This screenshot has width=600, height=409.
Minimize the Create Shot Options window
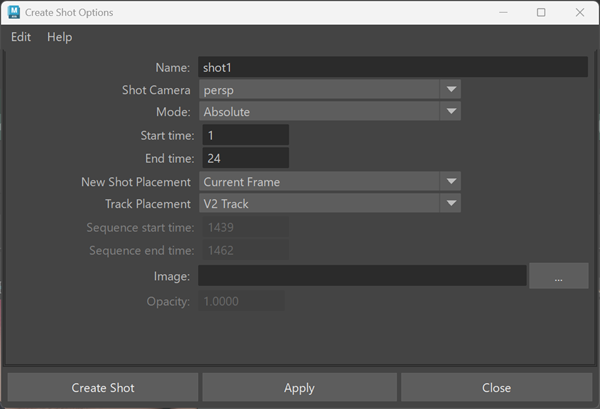pyautogui.click(x=503, y=12)
